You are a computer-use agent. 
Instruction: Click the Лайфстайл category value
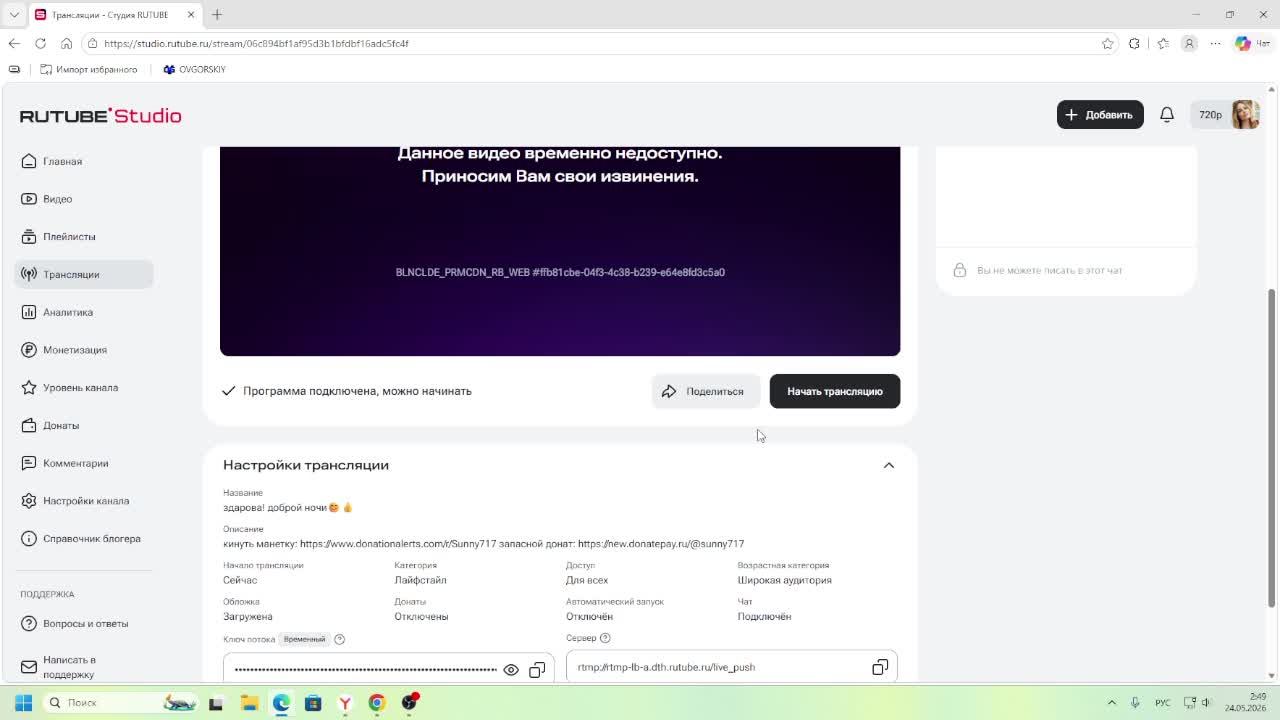(x=420, y=580)
